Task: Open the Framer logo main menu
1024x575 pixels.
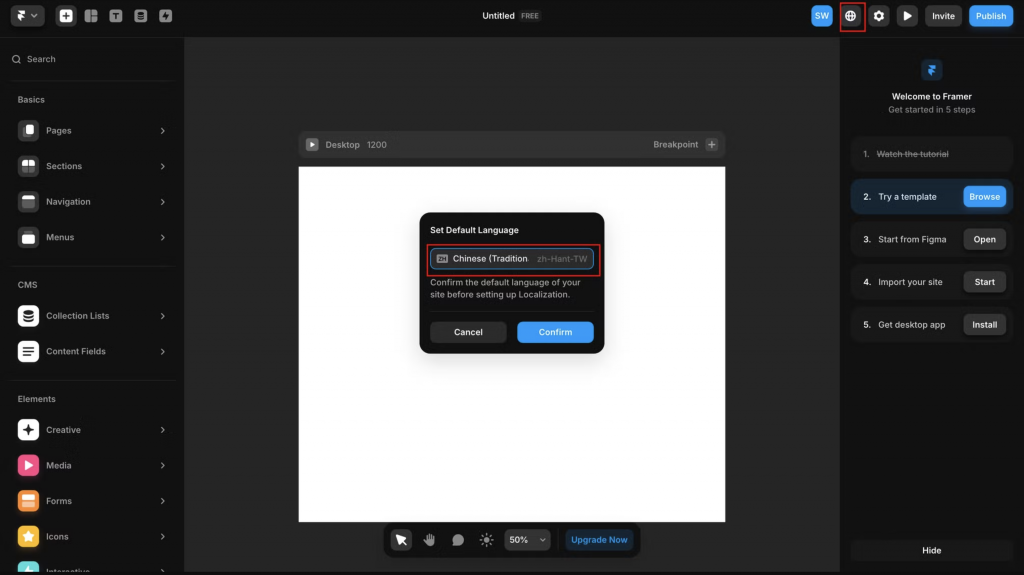Action: coord(27,16)
